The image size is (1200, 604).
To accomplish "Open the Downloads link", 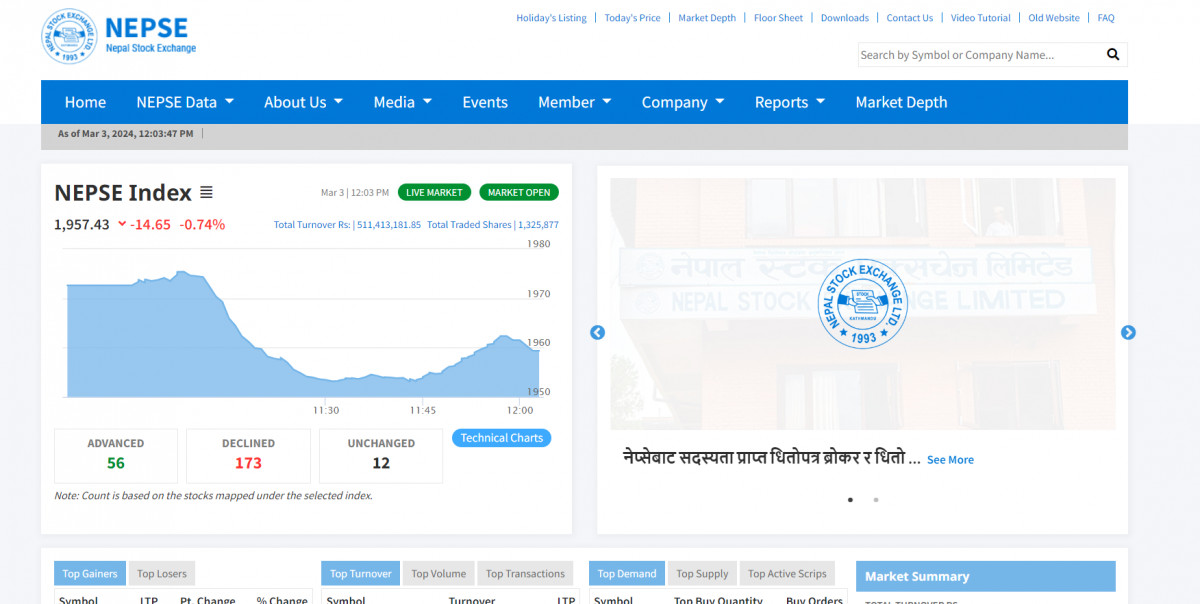I will point(845,18).
